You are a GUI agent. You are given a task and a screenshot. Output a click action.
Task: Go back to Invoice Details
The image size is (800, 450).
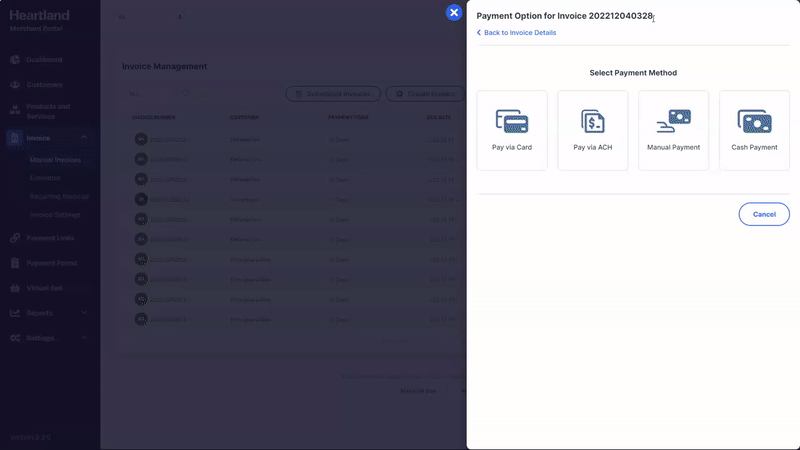click(x=516, y=33)
